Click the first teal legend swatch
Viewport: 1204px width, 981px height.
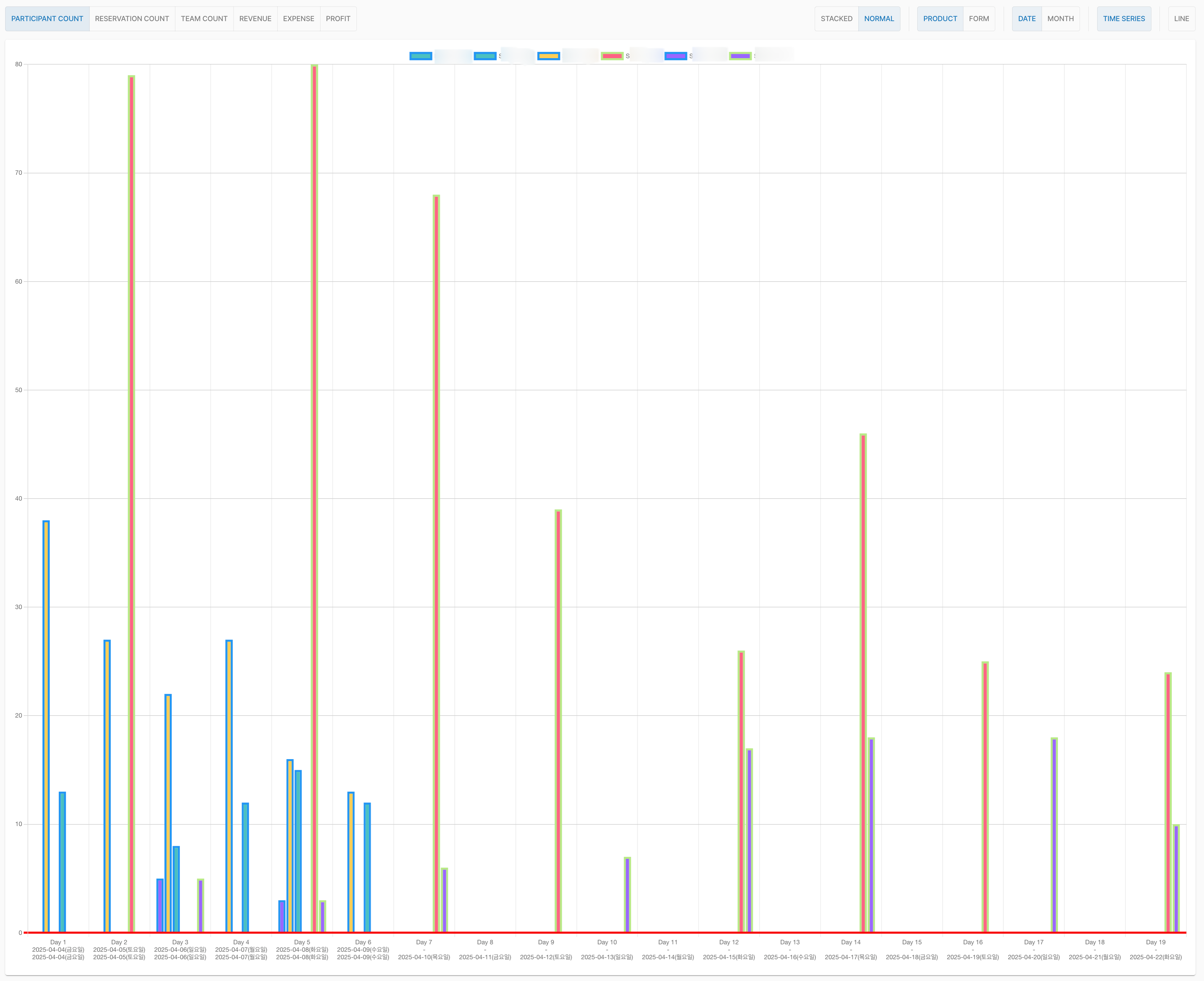point(421,56)
